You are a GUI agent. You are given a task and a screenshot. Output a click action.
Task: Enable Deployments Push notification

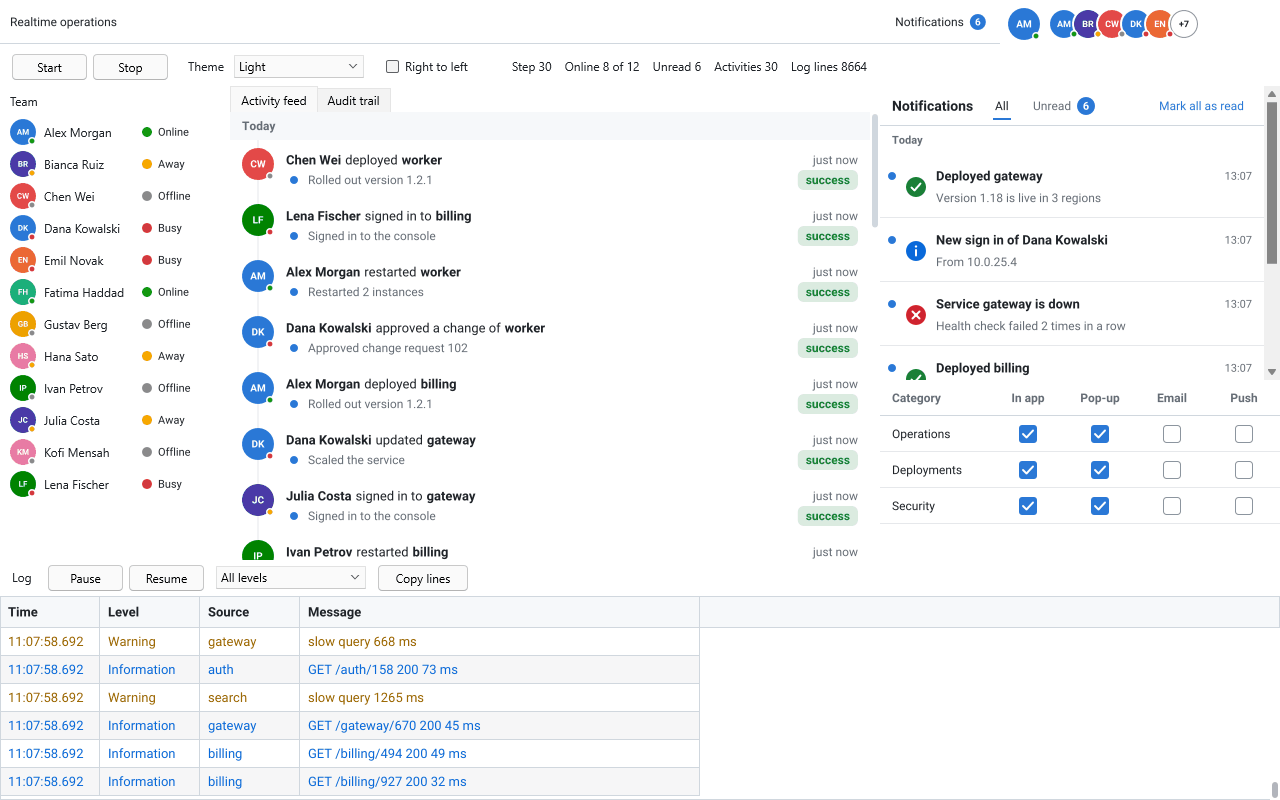coord(1244,470)
